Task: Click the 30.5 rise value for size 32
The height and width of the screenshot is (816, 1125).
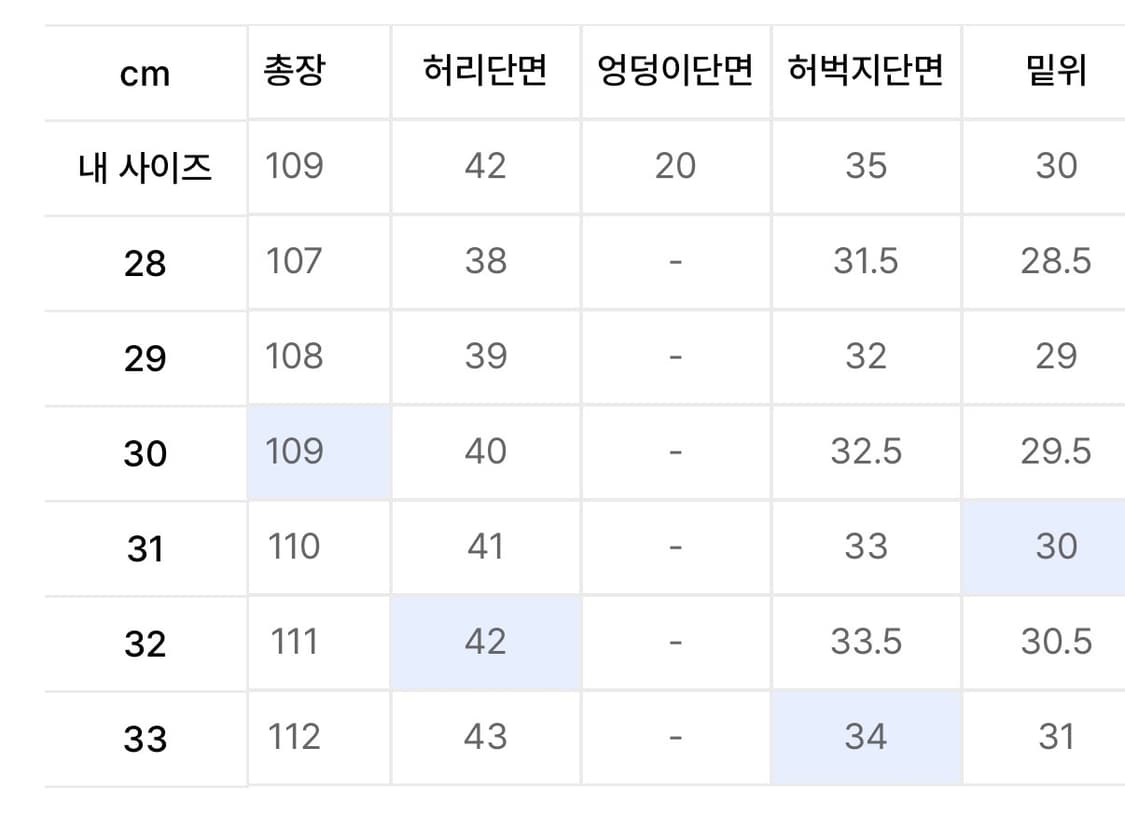Action: [1056, 641]
